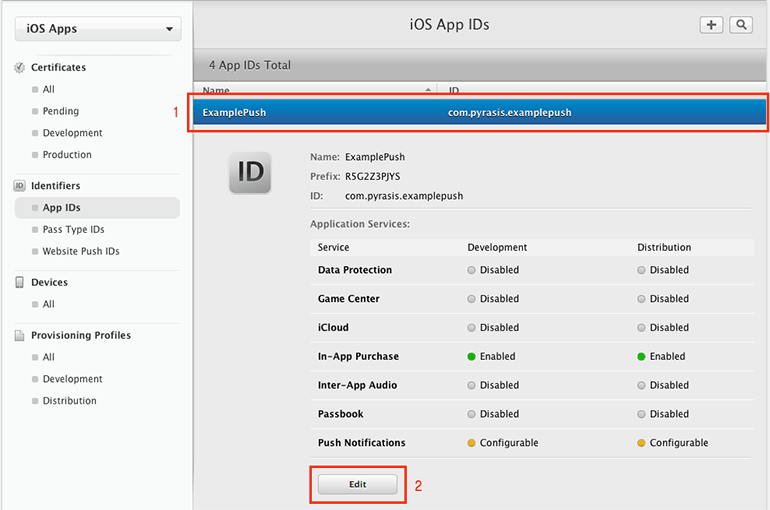Screen dimensions: 770x510
Task: Click the Certificates section icon
Action: [x=20, y=68]
